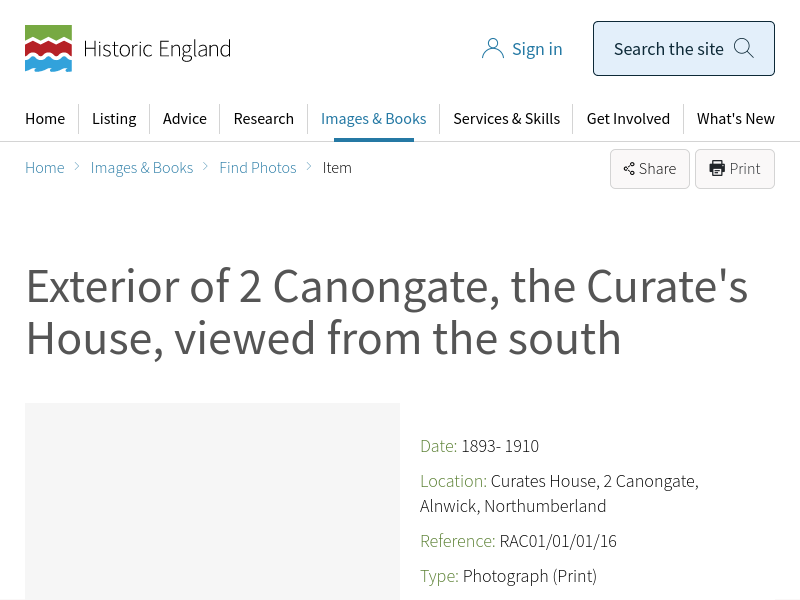Open the Get Involved section
The width and height of the screenshot is (800, 600).
click(628, 118)
